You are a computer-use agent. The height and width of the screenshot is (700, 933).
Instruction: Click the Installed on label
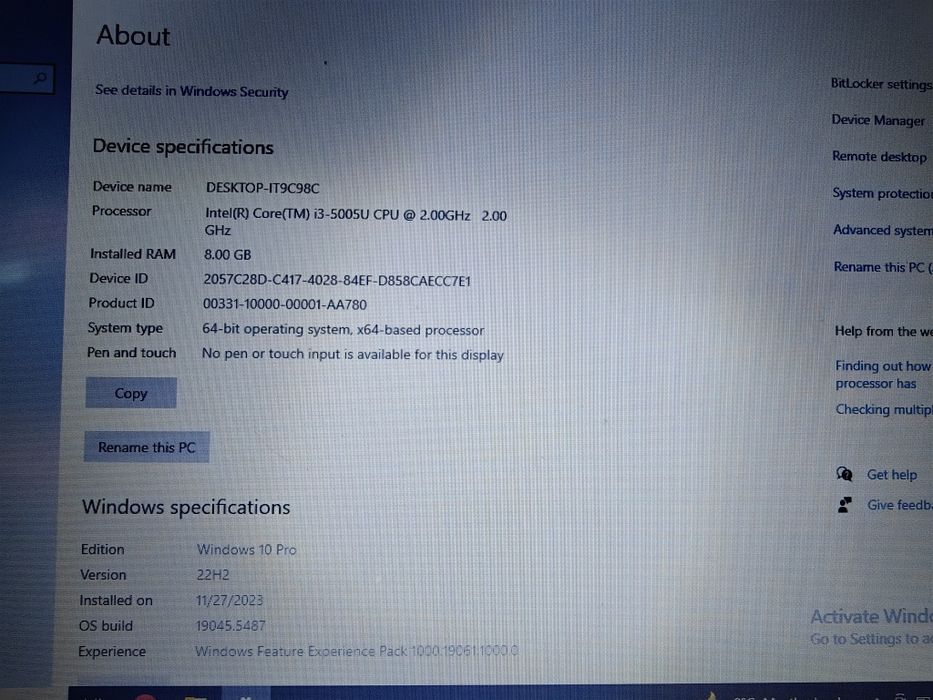116,600
